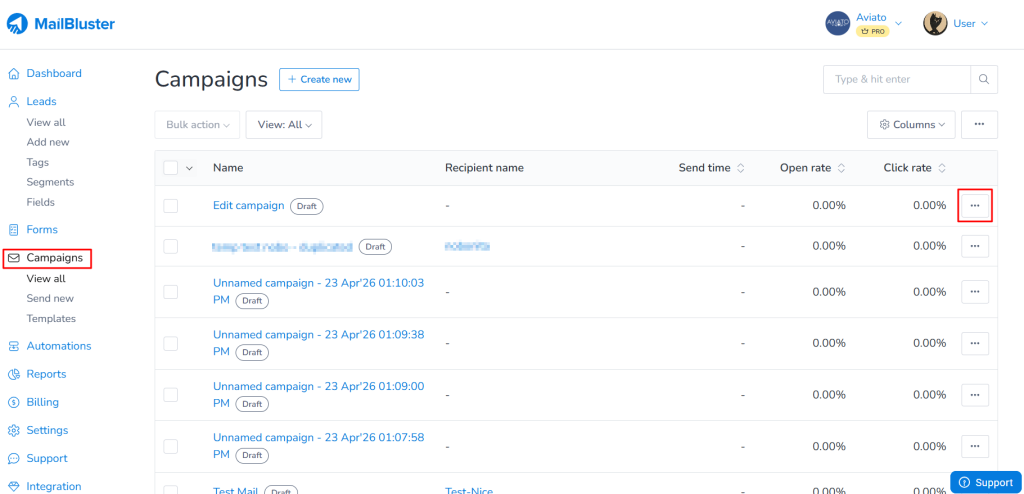The height and width of the screenshot is (494, 1024).
Task: Open actions menu for 01:07:58 PM campaign
Action: pyautogui.click(x=975, y=447)
